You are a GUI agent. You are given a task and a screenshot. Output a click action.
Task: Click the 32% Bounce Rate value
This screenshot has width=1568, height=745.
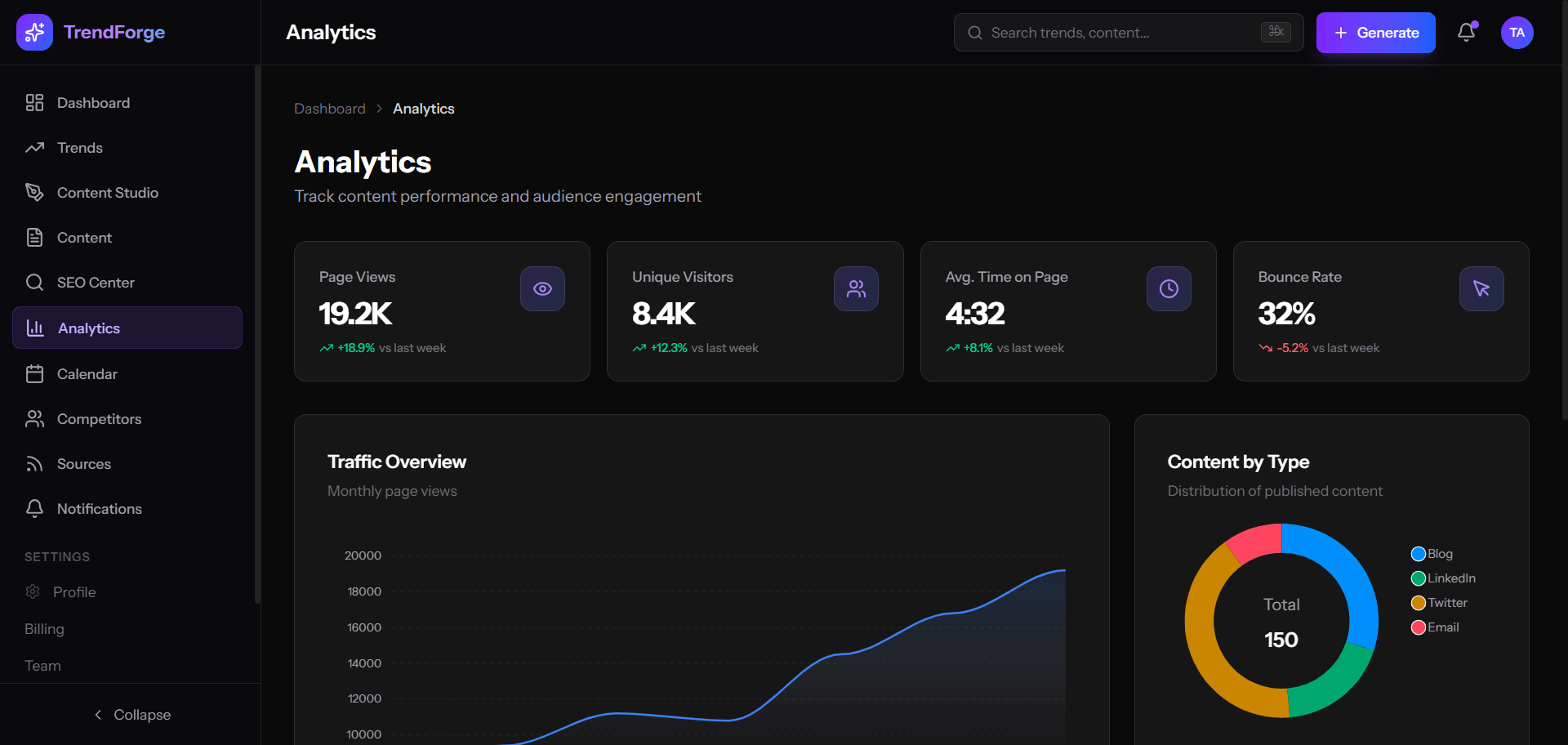click(x=1286, y=314)
